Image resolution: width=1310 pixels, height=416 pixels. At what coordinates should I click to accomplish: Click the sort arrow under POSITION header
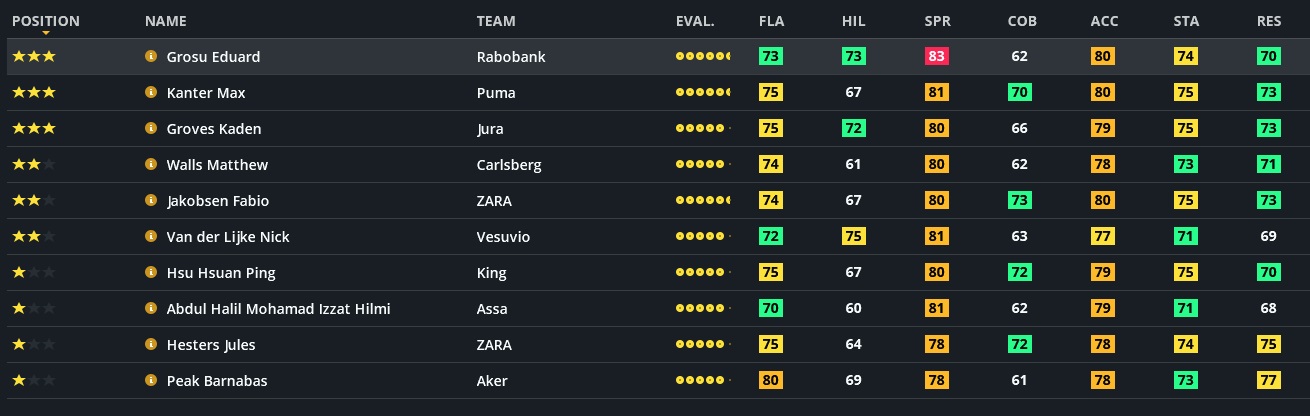coord(46,33)
